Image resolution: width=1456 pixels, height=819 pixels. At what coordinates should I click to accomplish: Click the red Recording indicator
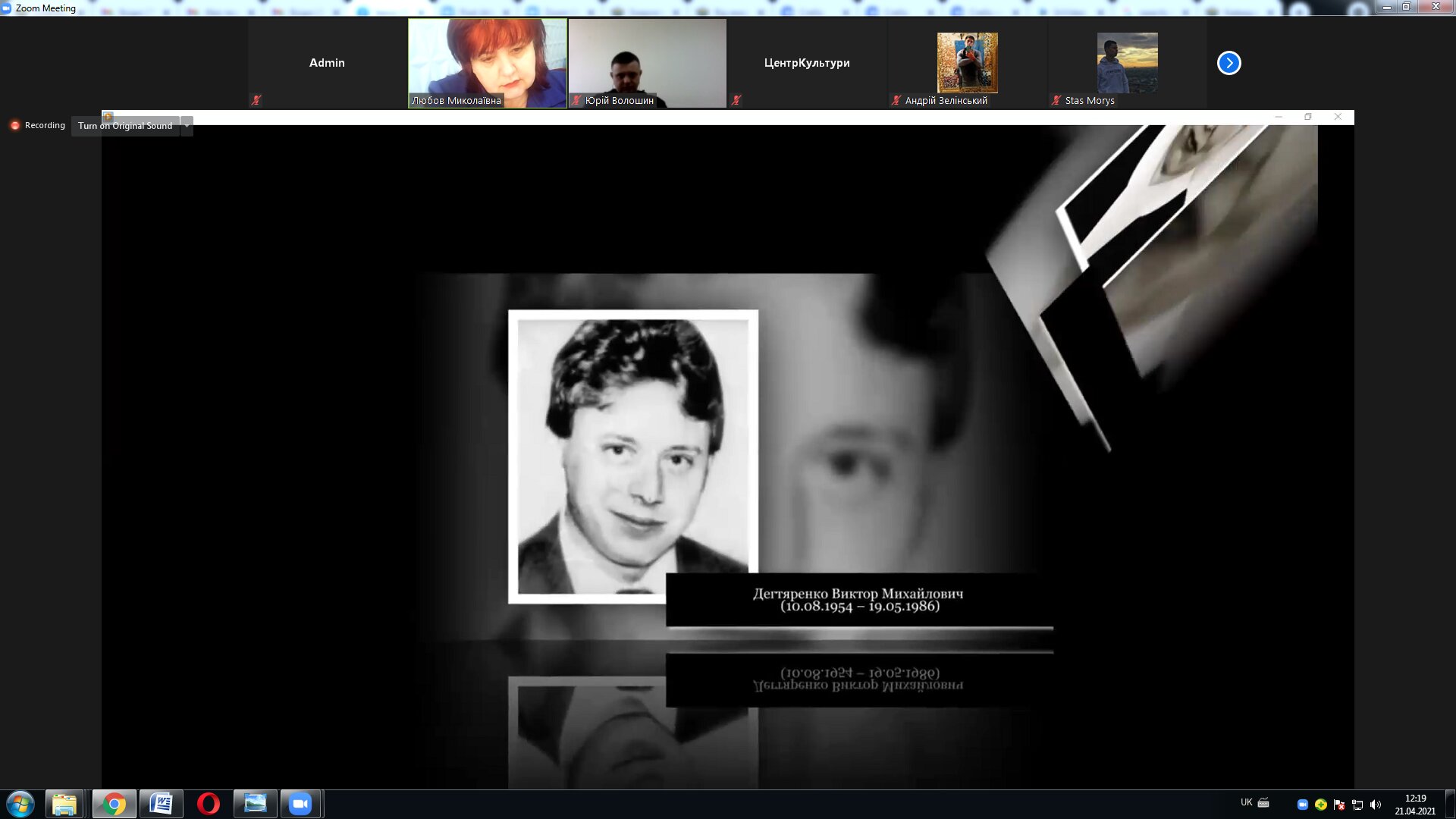point(15,125)
